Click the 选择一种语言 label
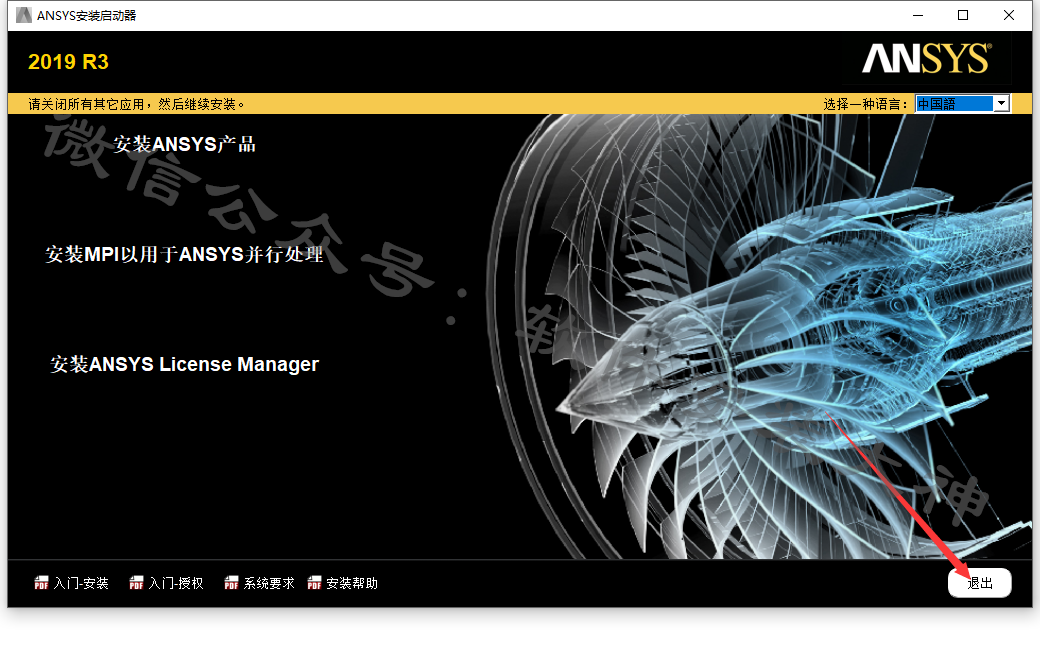This screenshot has height=663, width=1040. coord(866,104)
